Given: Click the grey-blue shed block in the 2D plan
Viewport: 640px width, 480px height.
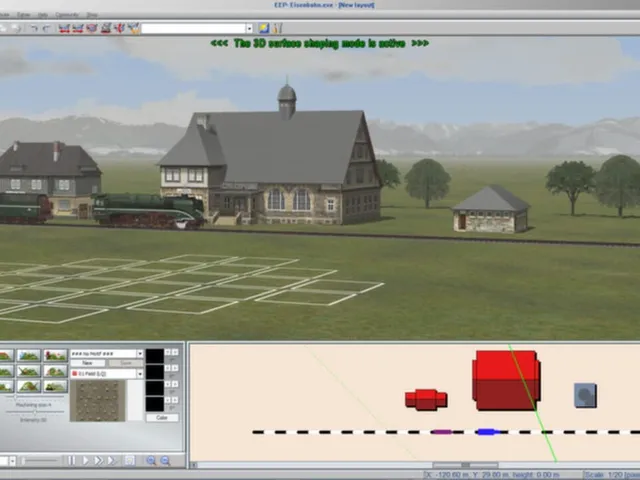Looking at the screenshot, I should pos(585,395).
